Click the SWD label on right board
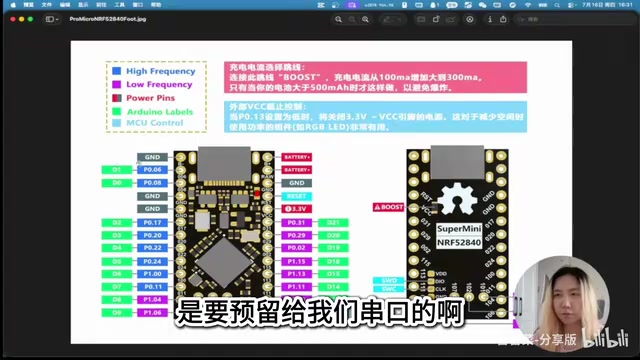 [389, 280]
